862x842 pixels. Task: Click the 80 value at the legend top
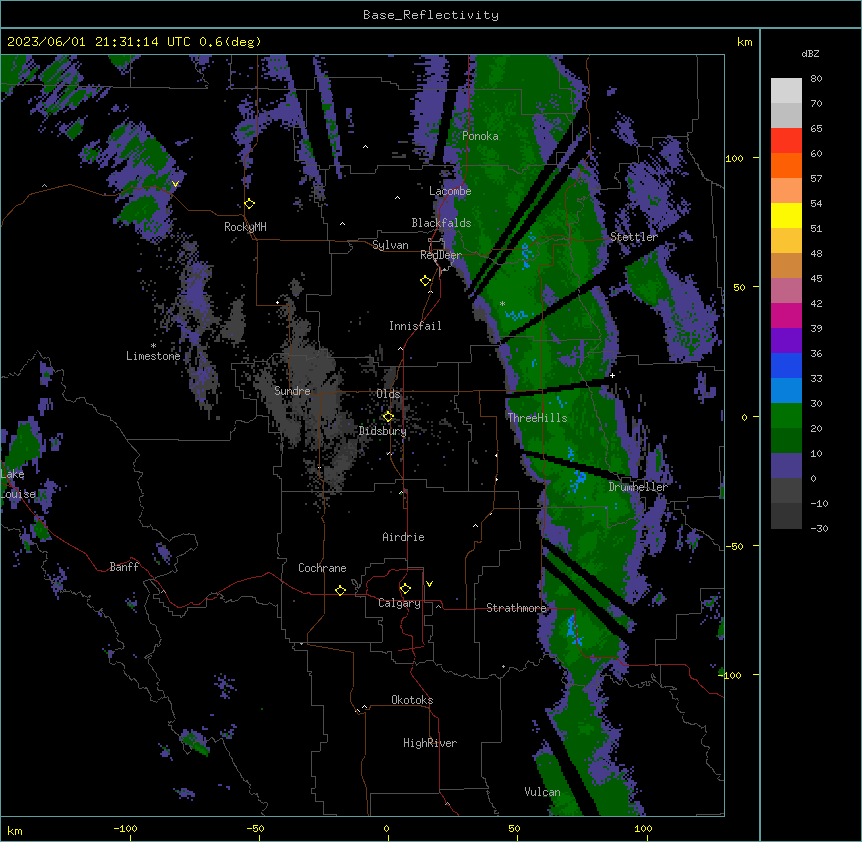816,79
